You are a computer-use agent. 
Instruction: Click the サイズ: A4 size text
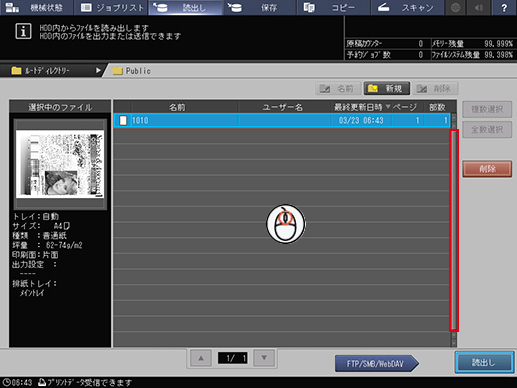41,226
